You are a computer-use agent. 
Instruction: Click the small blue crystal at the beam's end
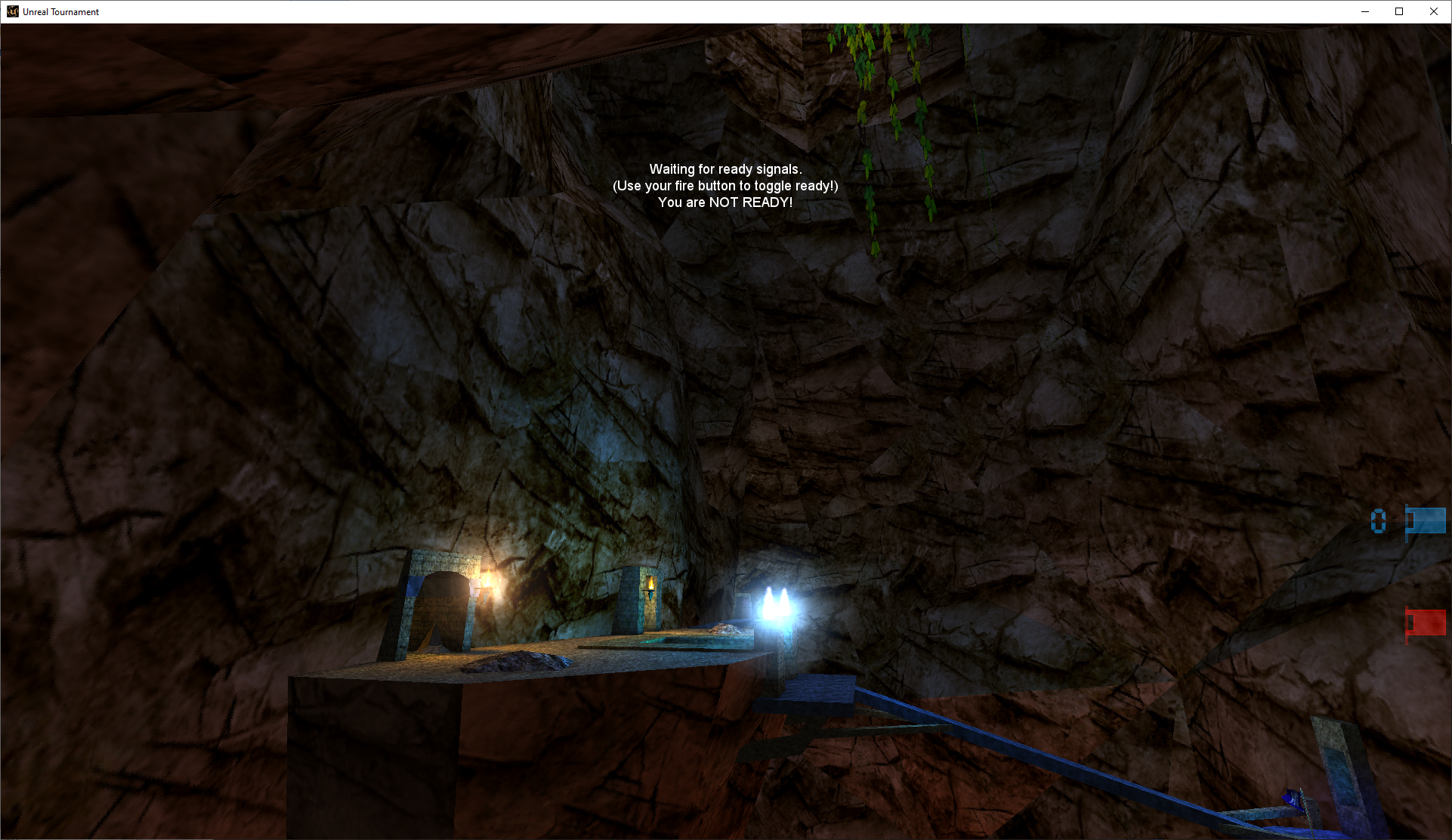[x=1293, y=799]
